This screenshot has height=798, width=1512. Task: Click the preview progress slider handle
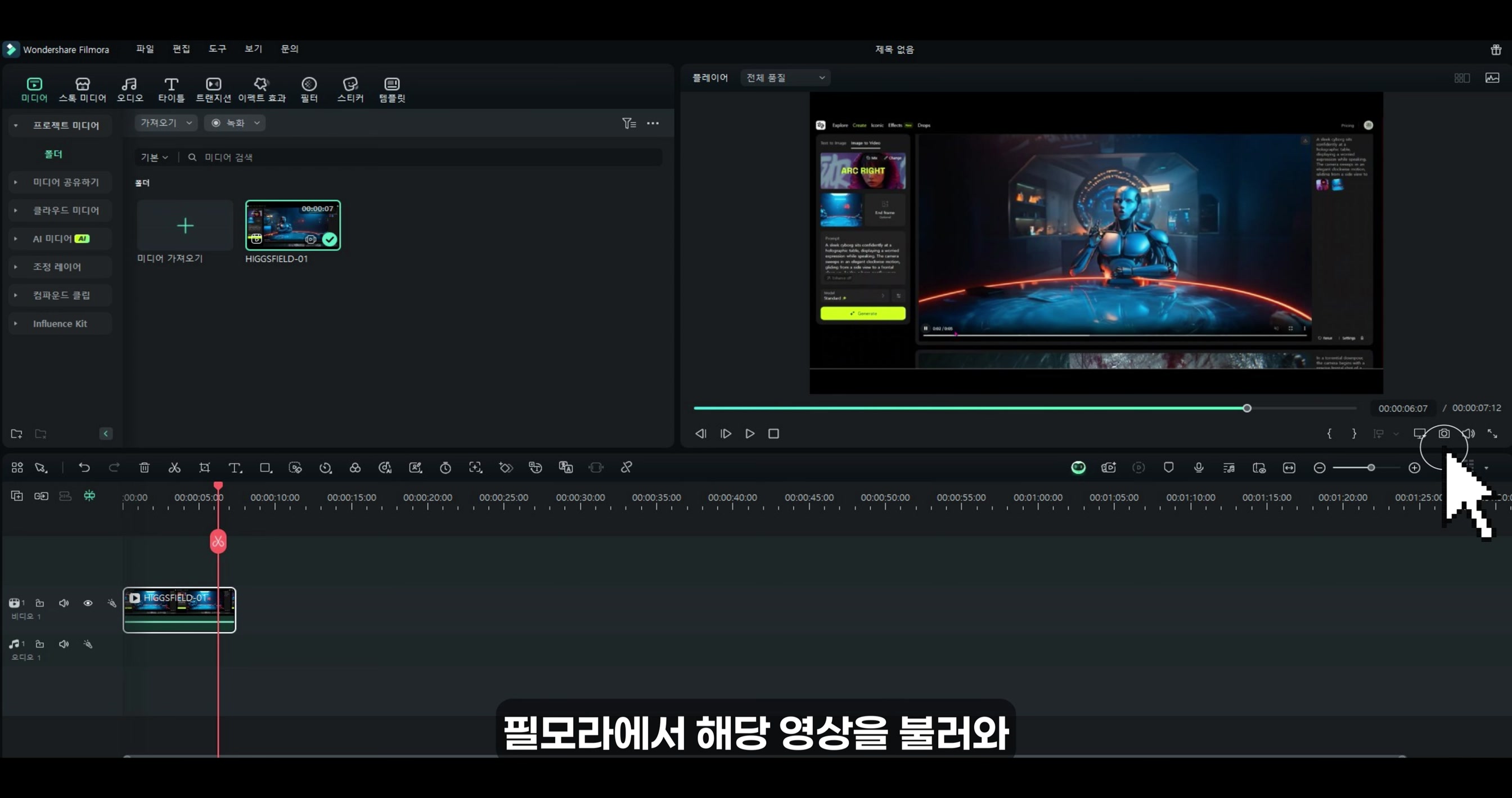tap(1246, 408)
